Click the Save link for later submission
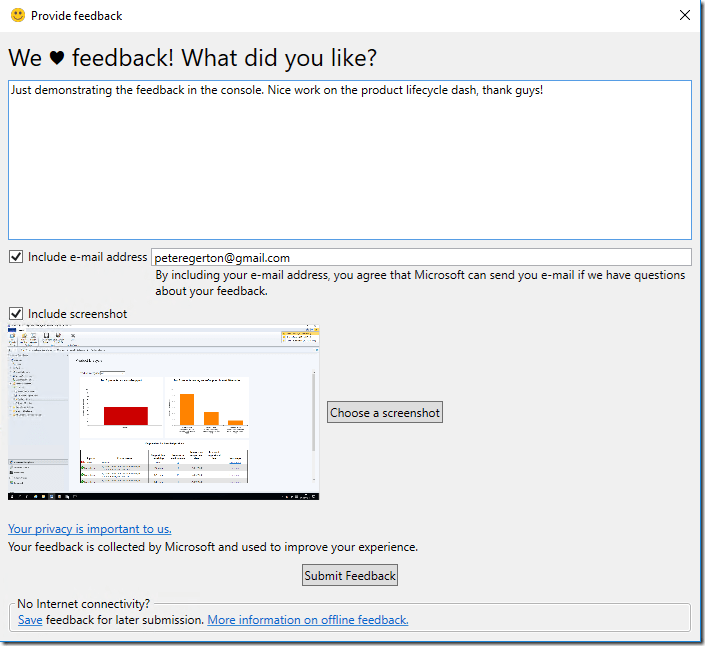The width and height of the screenshot is (705, 646). tap(30, 620)
